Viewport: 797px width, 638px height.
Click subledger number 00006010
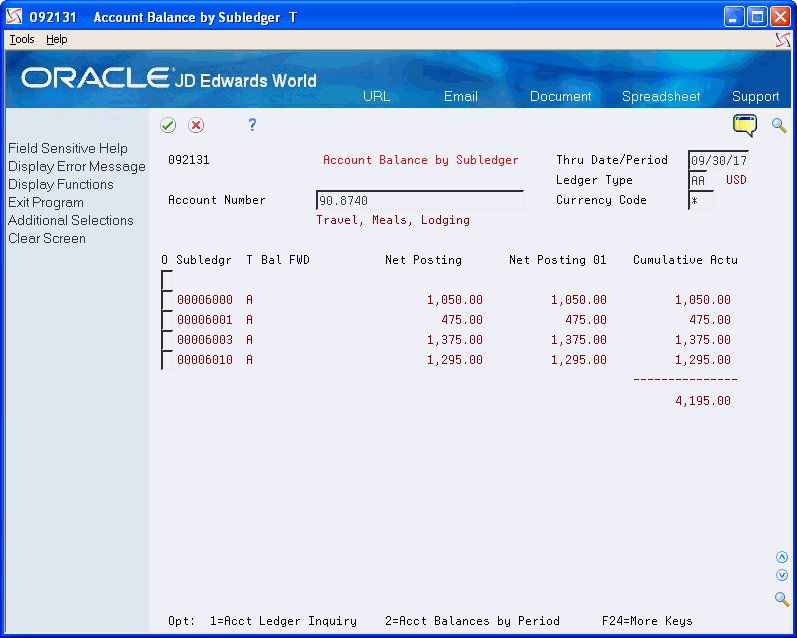(205, 360)
